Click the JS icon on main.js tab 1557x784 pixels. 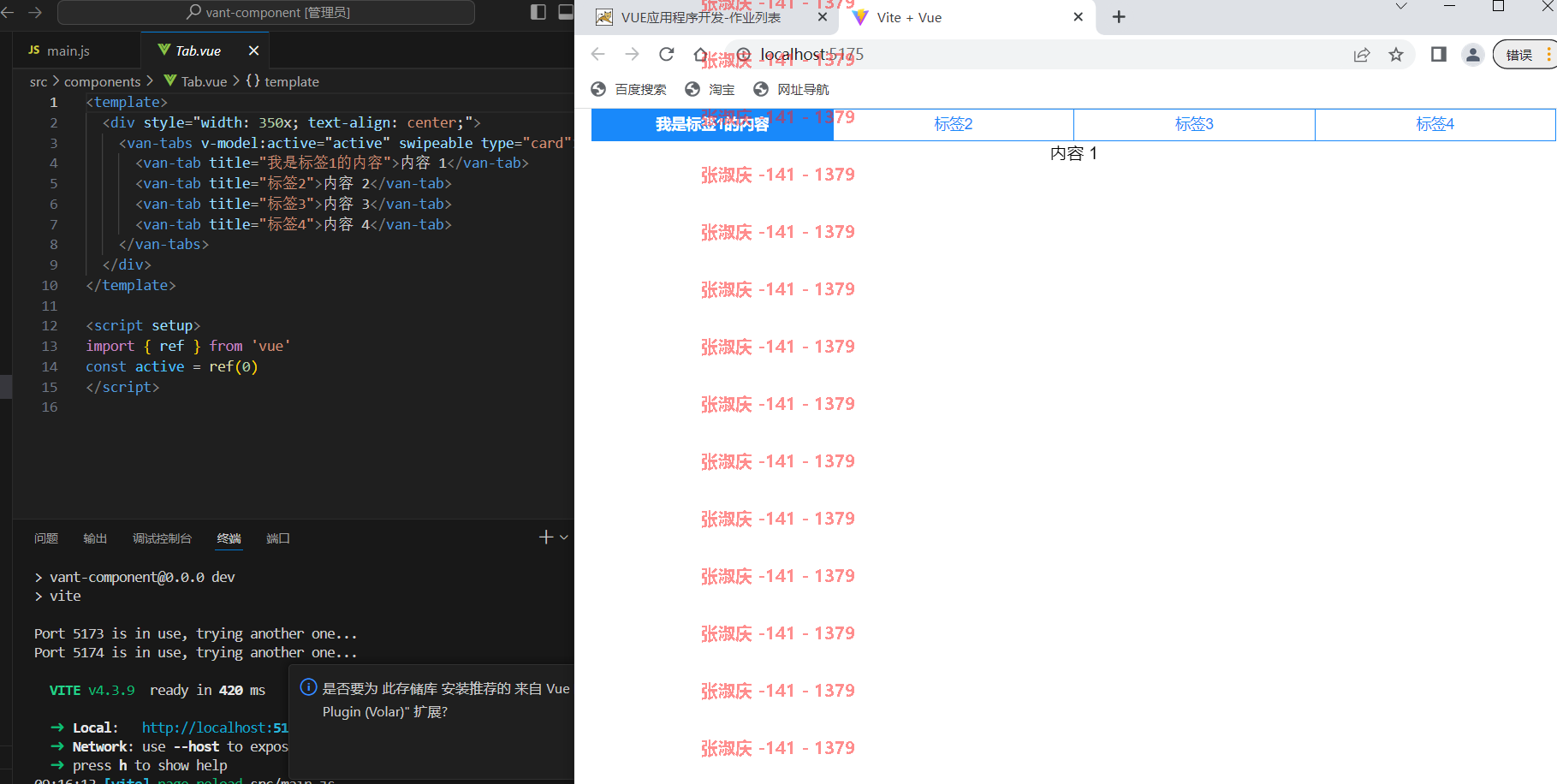[x=34, y=50]
